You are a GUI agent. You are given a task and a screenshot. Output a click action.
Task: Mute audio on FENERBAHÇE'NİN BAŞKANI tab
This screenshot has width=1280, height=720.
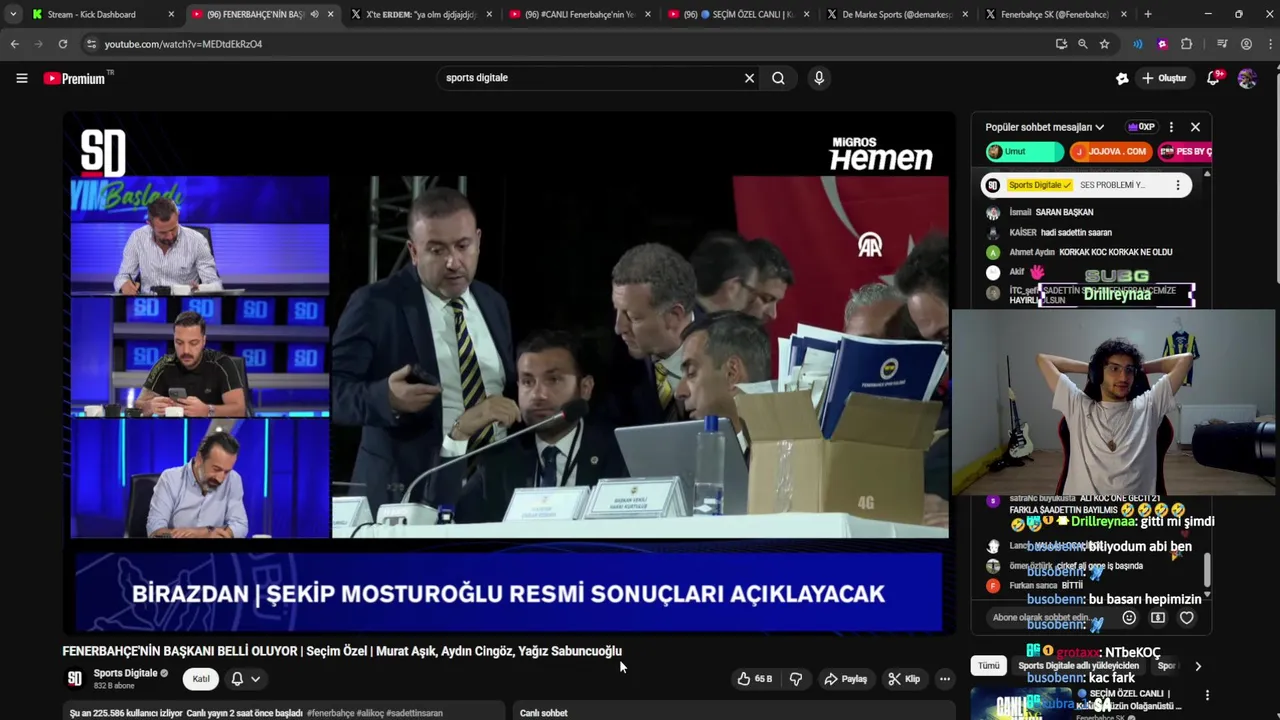coord(314,14)
